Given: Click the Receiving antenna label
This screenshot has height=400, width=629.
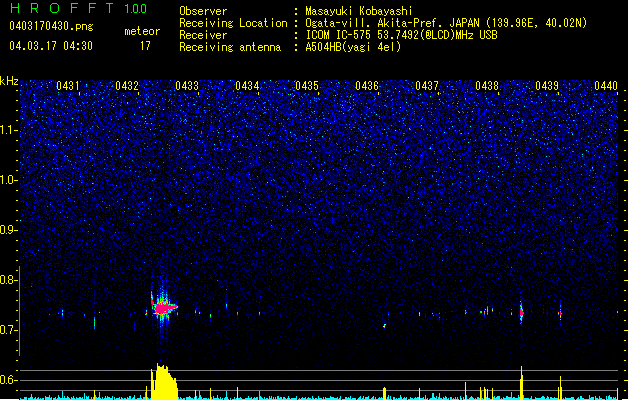Looking at the screenshot, I should (230, 47).
